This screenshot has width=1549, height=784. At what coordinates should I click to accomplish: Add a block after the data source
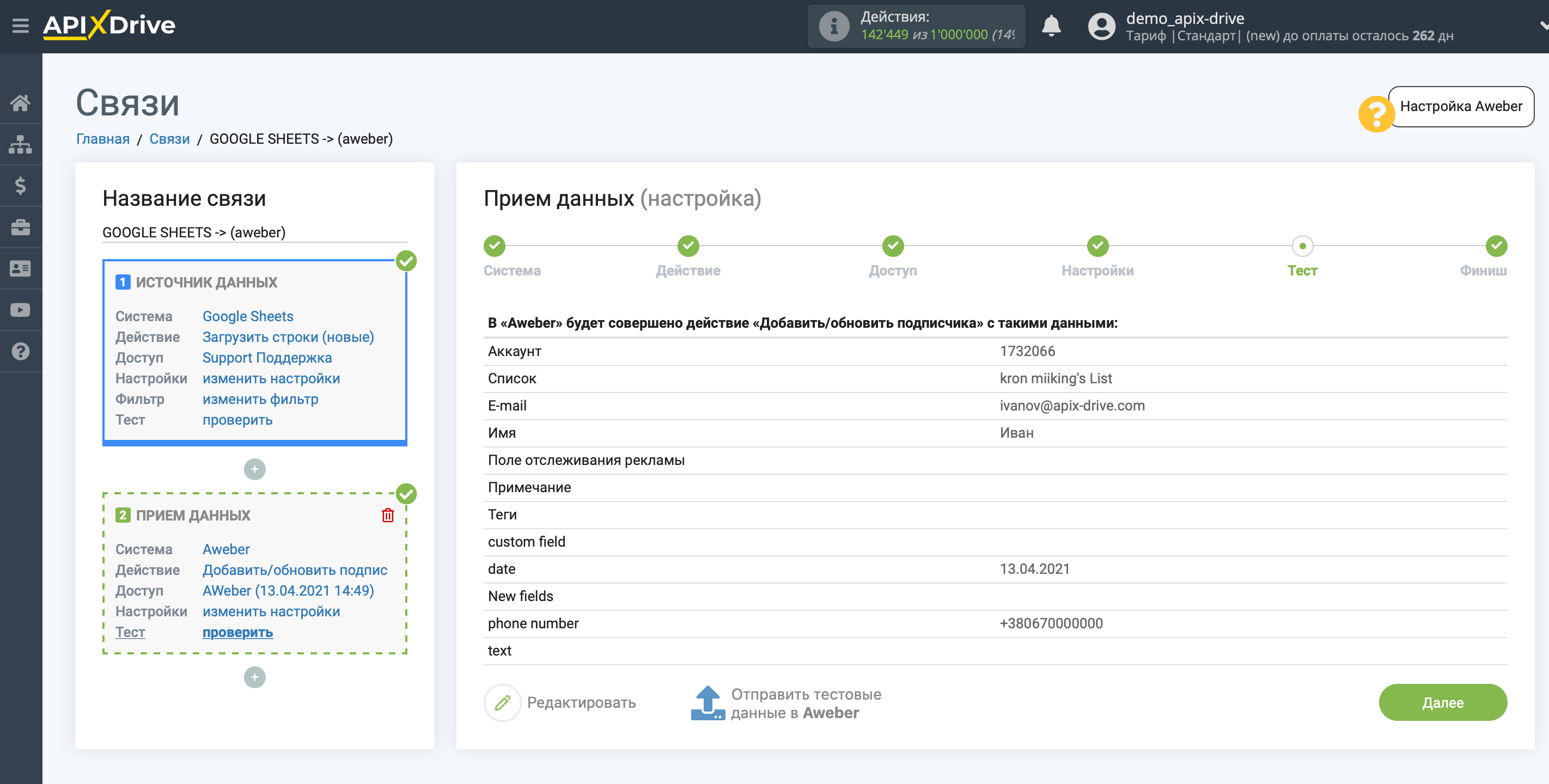(x=254, y=469)
